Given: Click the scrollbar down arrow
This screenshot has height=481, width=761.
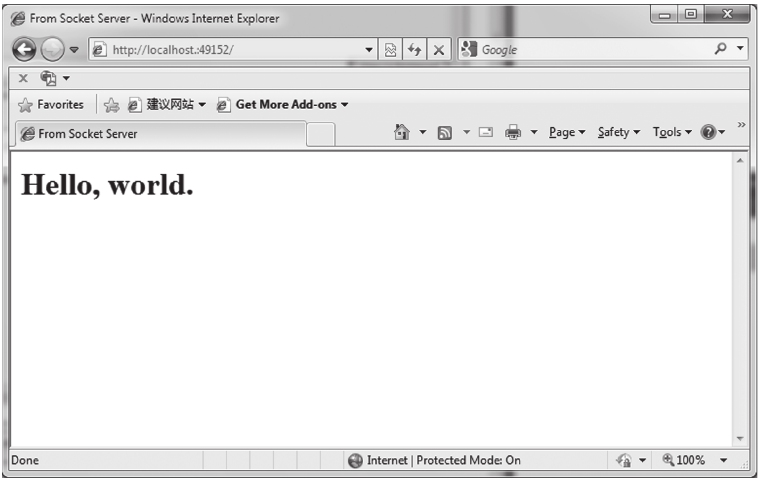Looking at the screenshot, I should click(740, 438).
